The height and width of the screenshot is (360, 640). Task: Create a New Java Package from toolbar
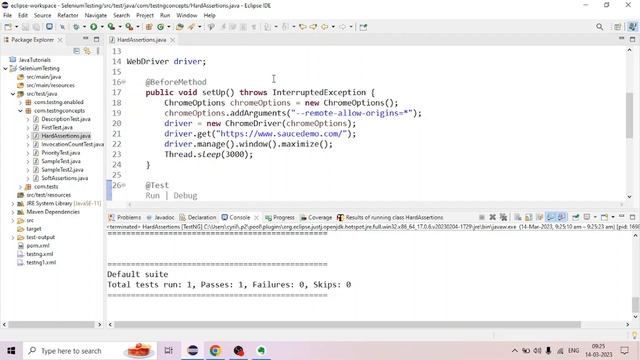coord(149,27)
